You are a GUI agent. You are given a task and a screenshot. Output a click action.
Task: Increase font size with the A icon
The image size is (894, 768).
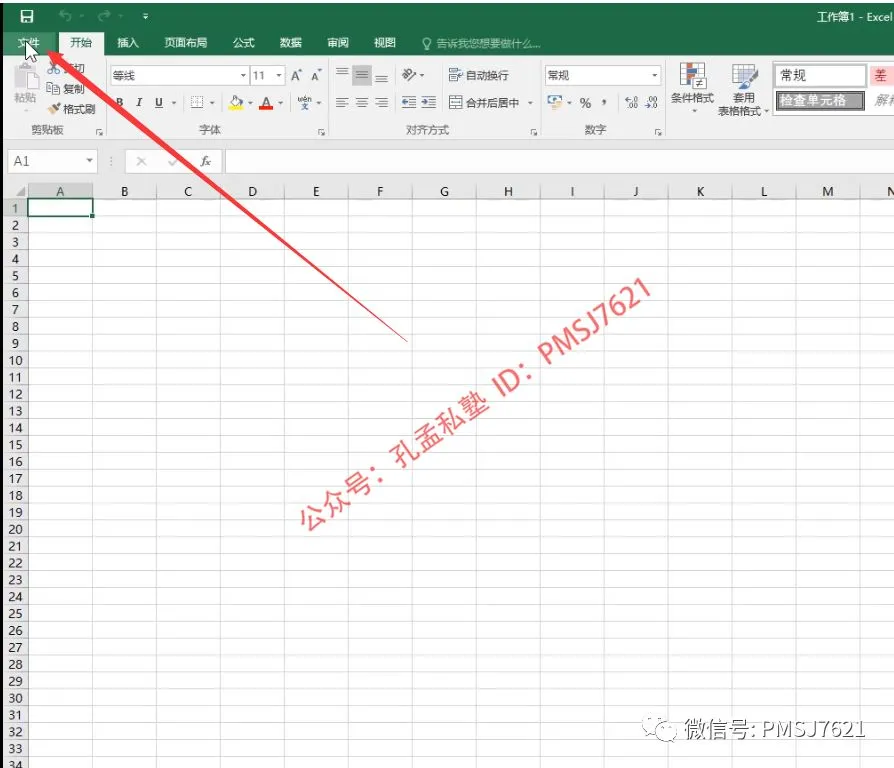click(x=296, y=75)
